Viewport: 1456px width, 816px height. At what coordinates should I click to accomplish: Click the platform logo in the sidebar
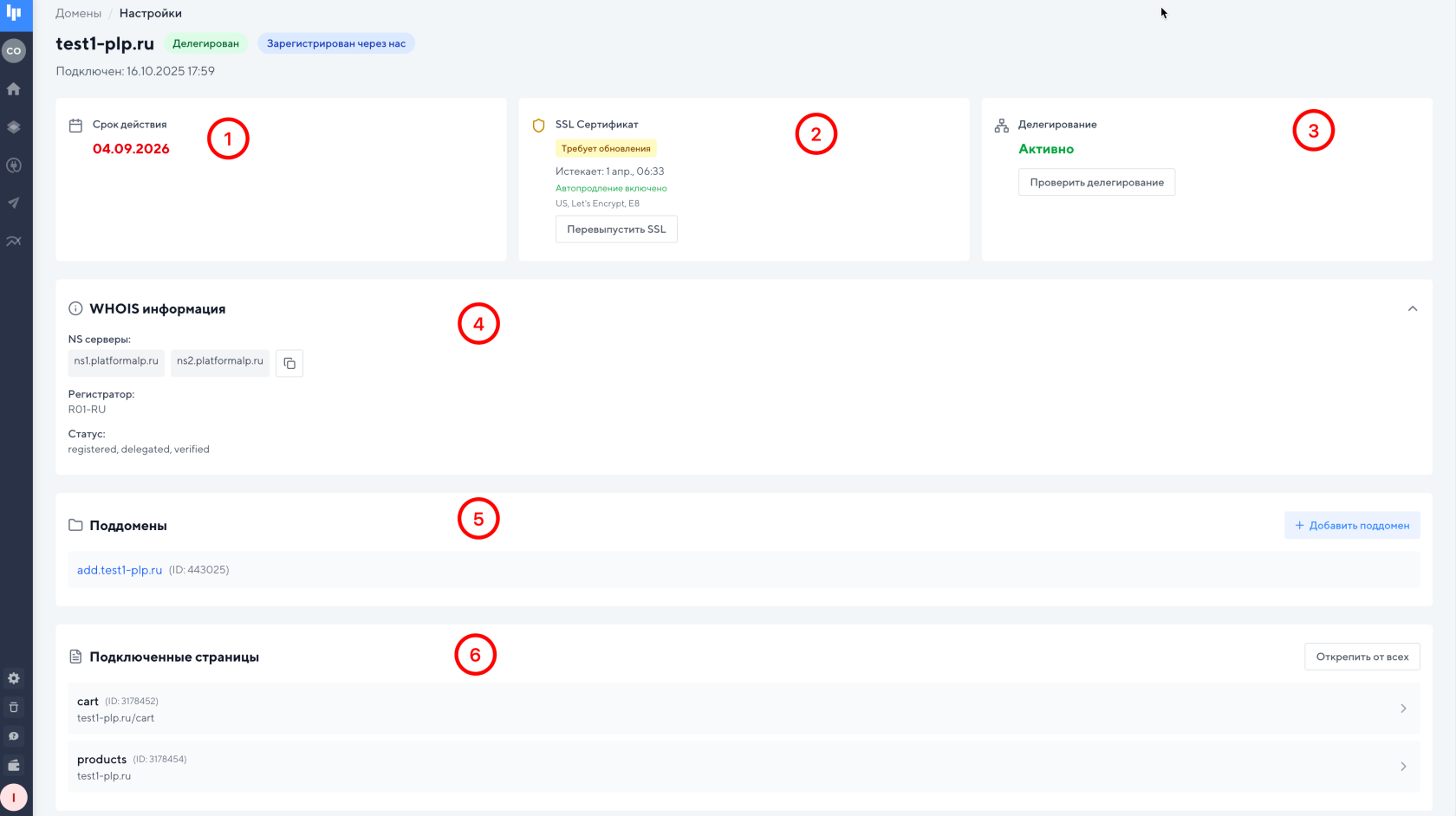(14, 13)
